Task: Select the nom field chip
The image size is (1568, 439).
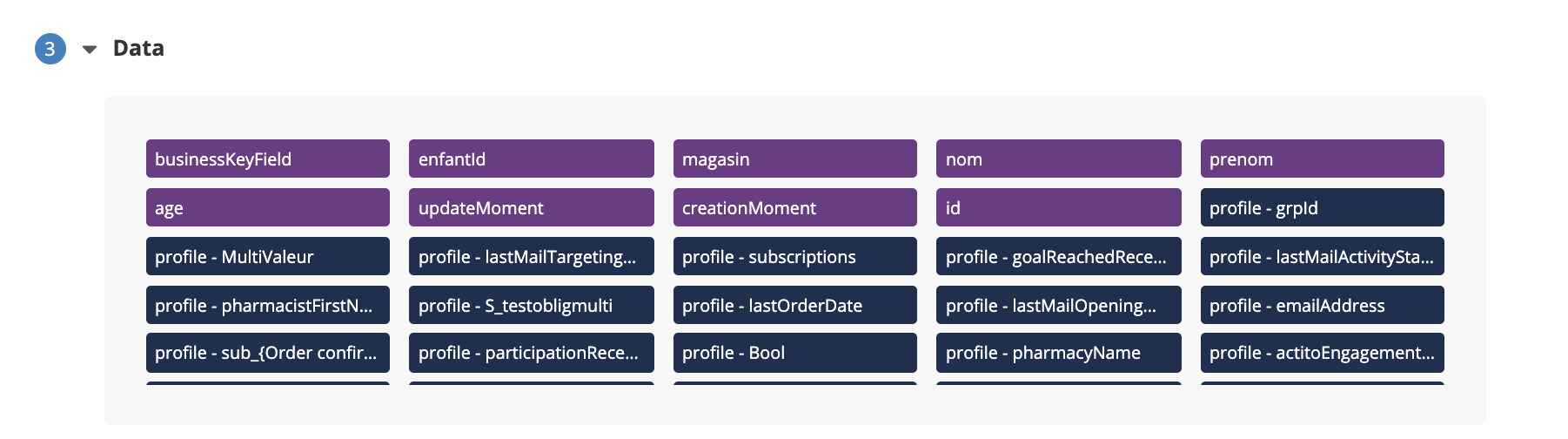Action: point(1058,159)
